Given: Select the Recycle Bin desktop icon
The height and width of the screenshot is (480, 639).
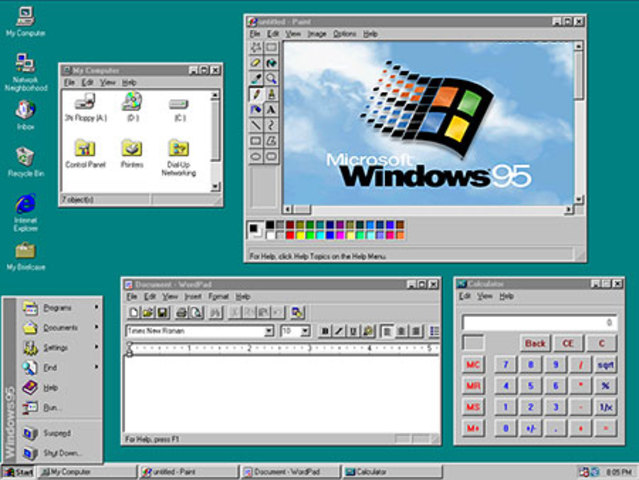Looking at the screenshot, I should pyautogui.click(x=25, y=162).
